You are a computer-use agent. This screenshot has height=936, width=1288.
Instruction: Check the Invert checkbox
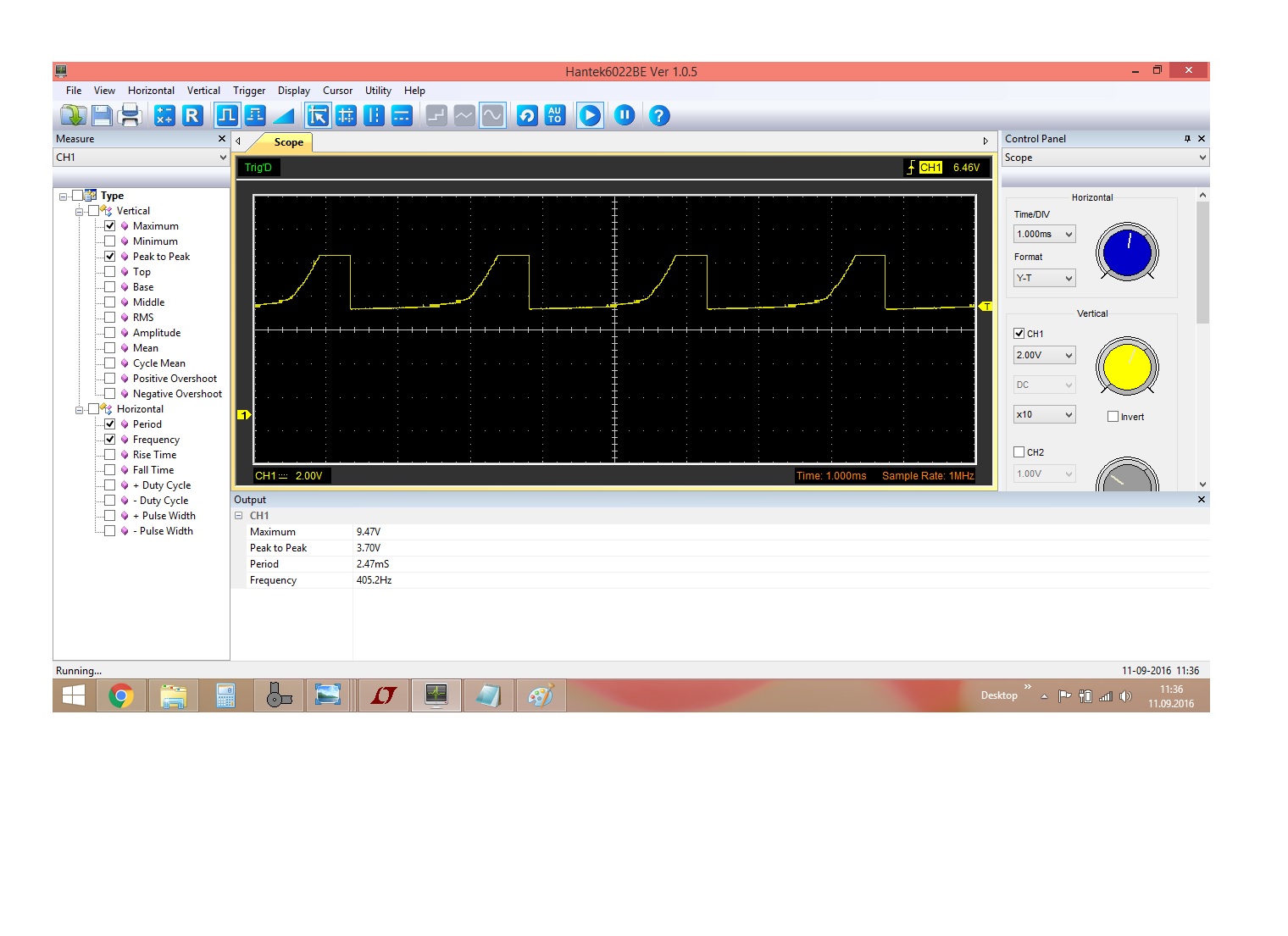pos(1113,417)
